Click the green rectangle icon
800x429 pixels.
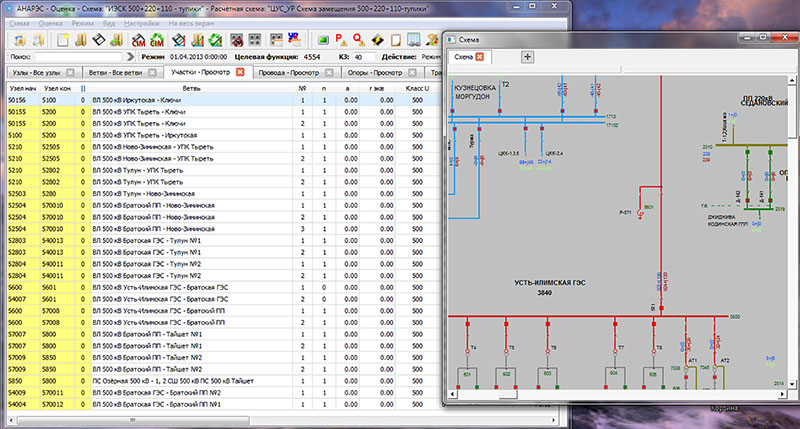pos(323,40)
